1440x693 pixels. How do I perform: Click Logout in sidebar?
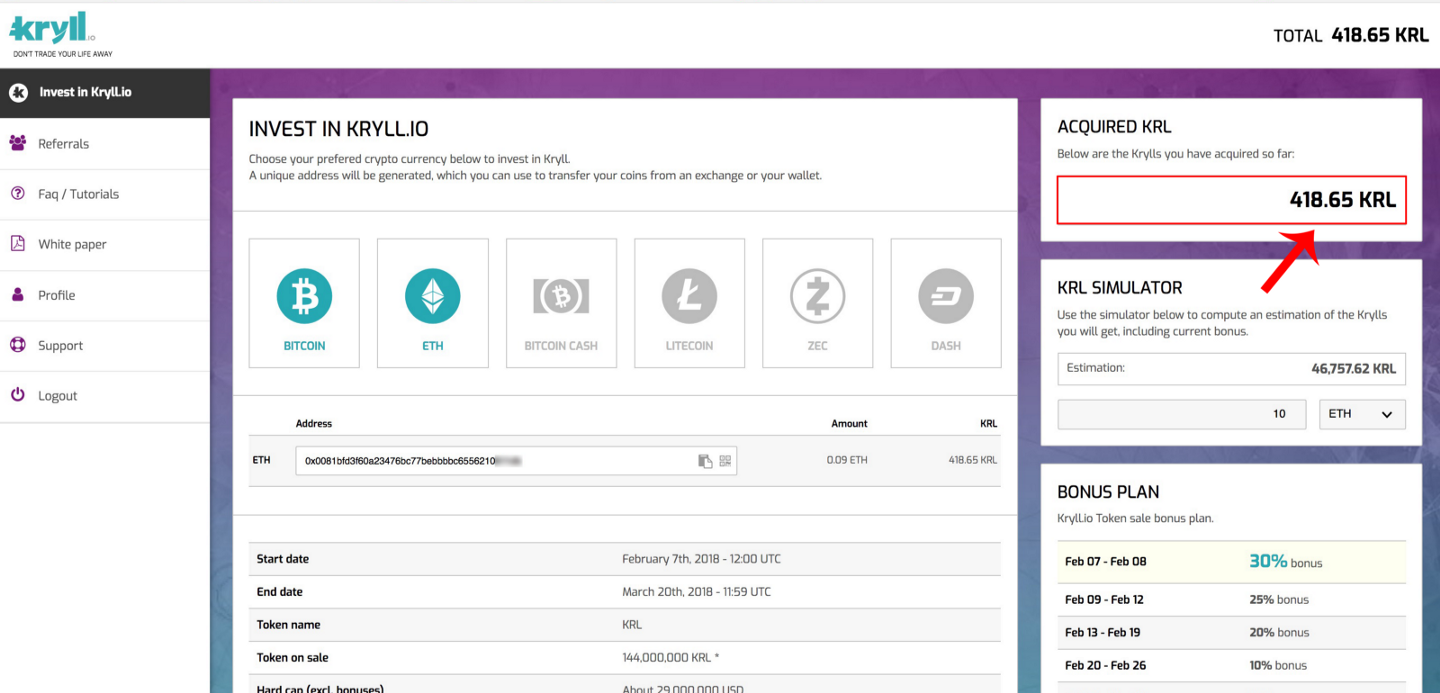click(105, 396)
